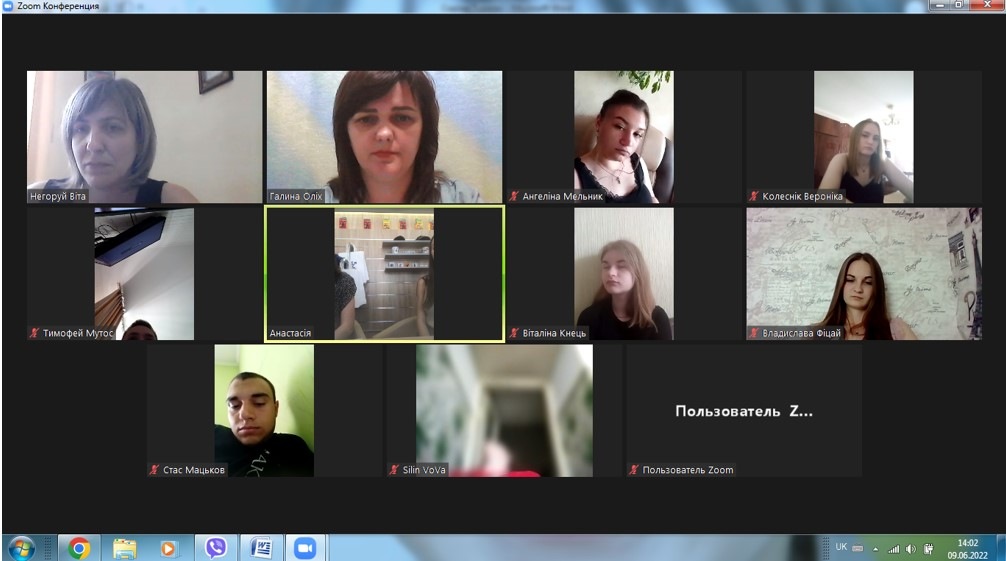
Task: Open Windows Start menu orb
Action: pyautogui.click(x=21, y=549)
